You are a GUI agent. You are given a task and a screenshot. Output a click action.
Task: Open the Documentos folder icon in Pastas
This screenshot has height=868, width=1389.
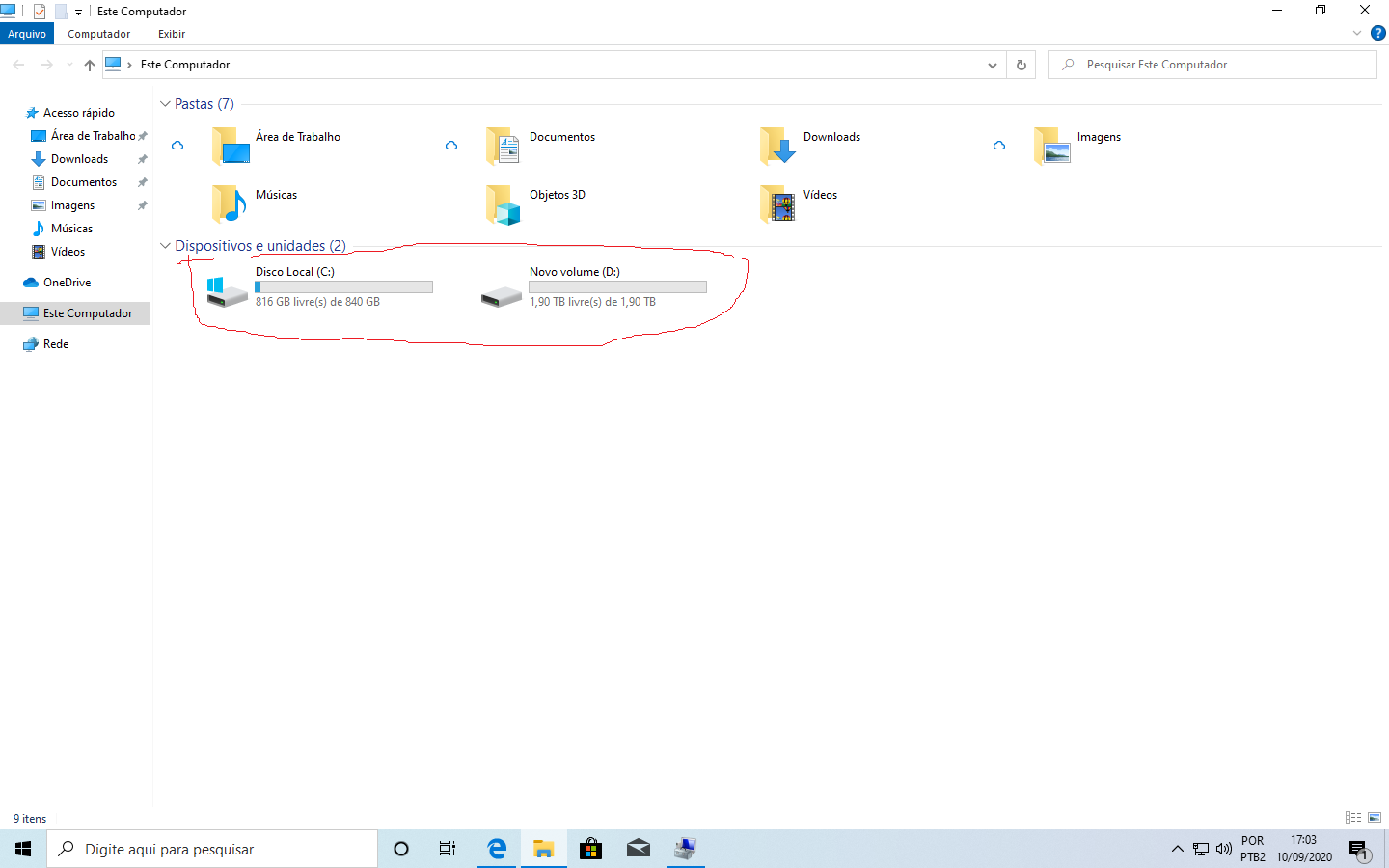(504, 146)
